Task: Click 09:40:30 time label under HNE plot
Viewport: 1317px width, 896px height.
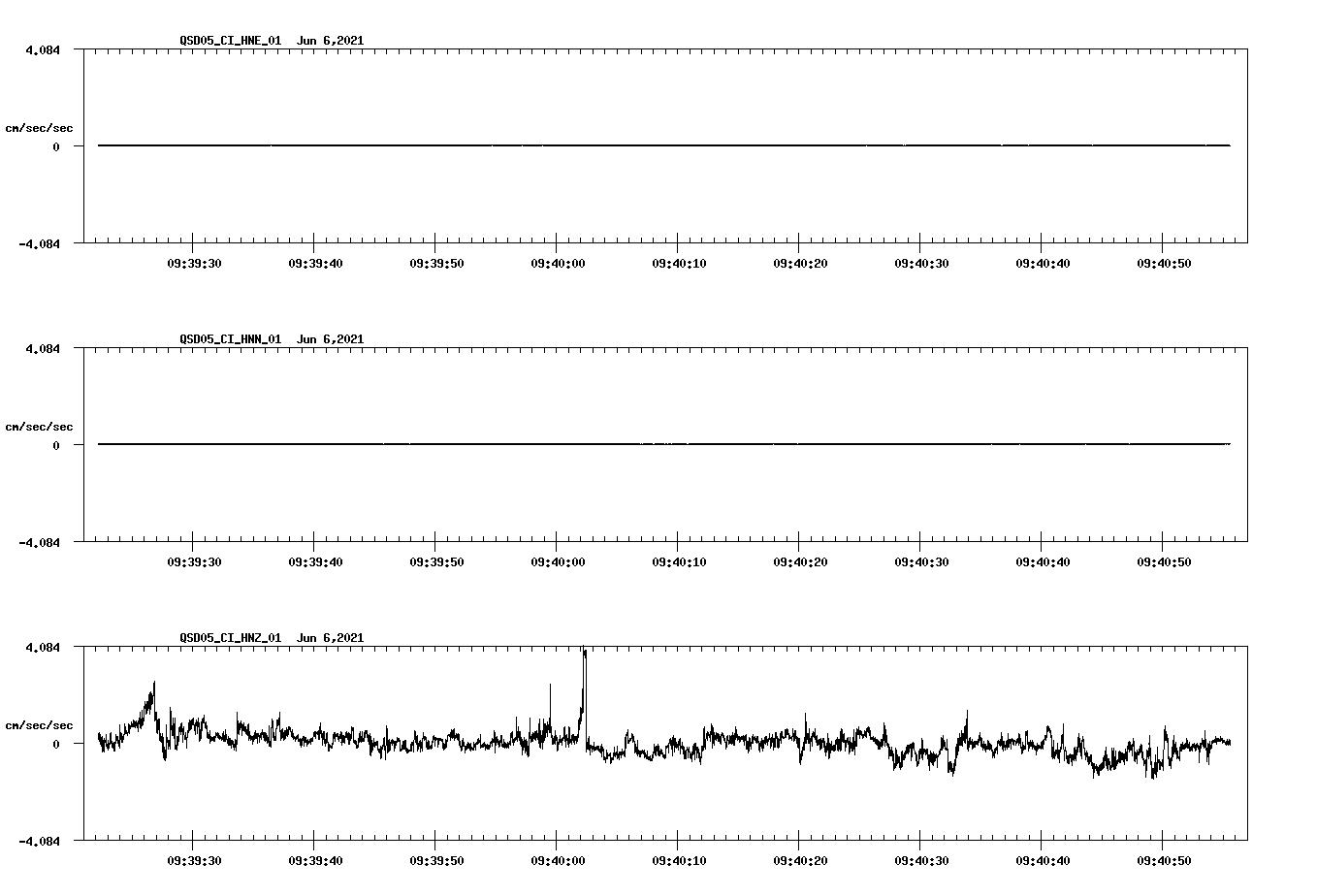Action: click(921, 264)
